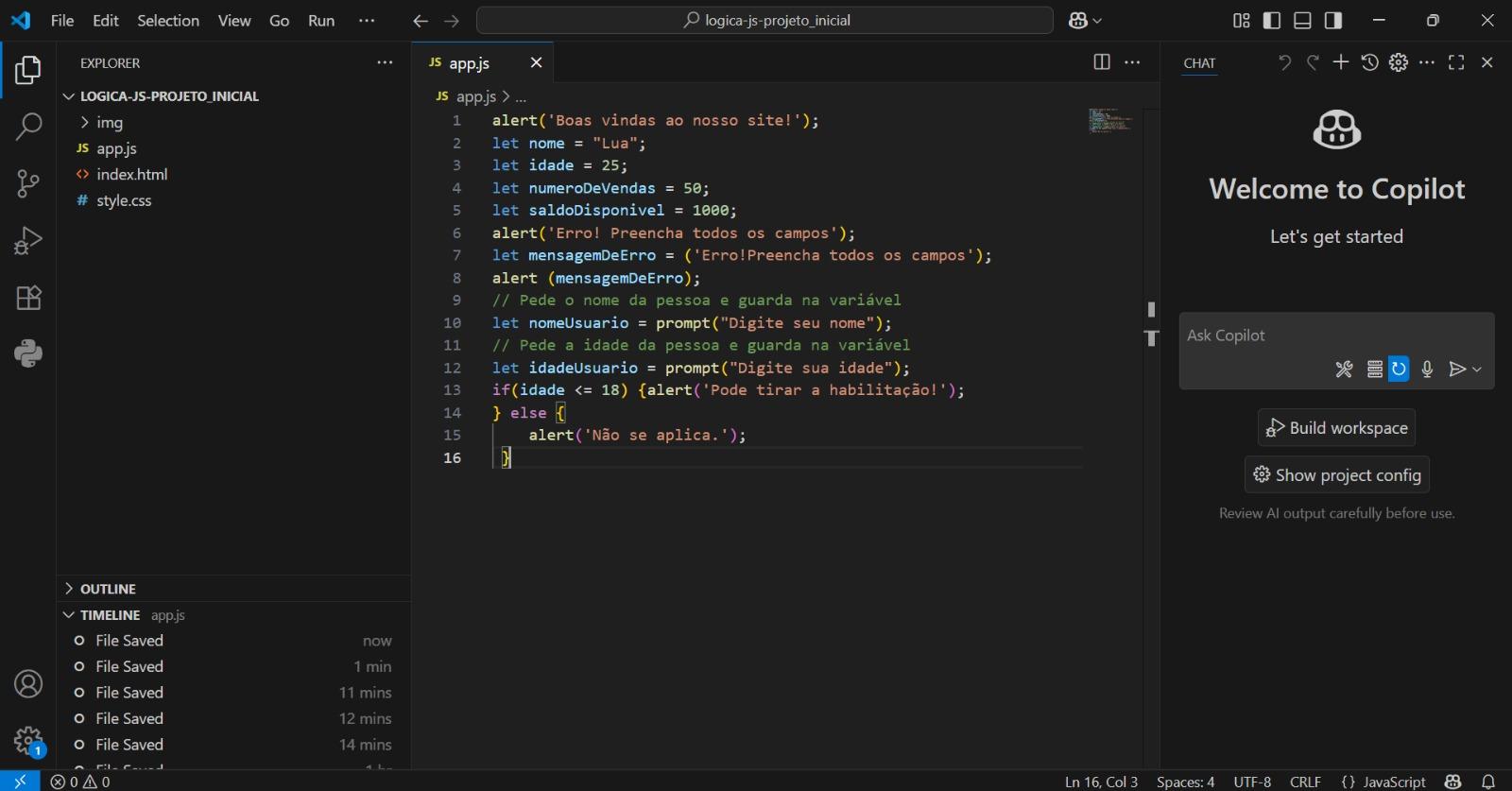The image size is (1512, 791).
Task: Open notifications bell in status bar
Action: tap(1488, 782)
